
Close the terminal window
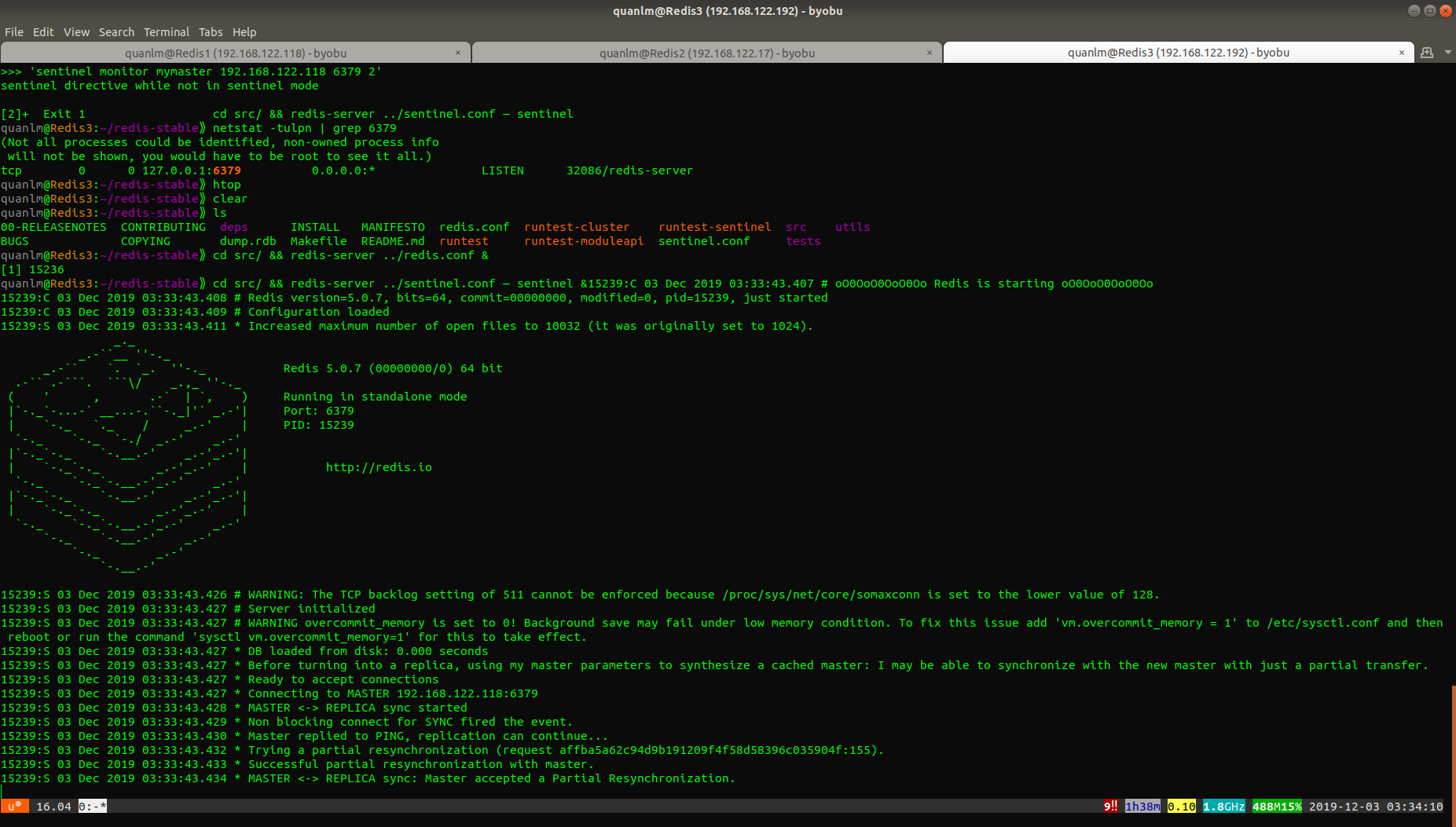1445,11
